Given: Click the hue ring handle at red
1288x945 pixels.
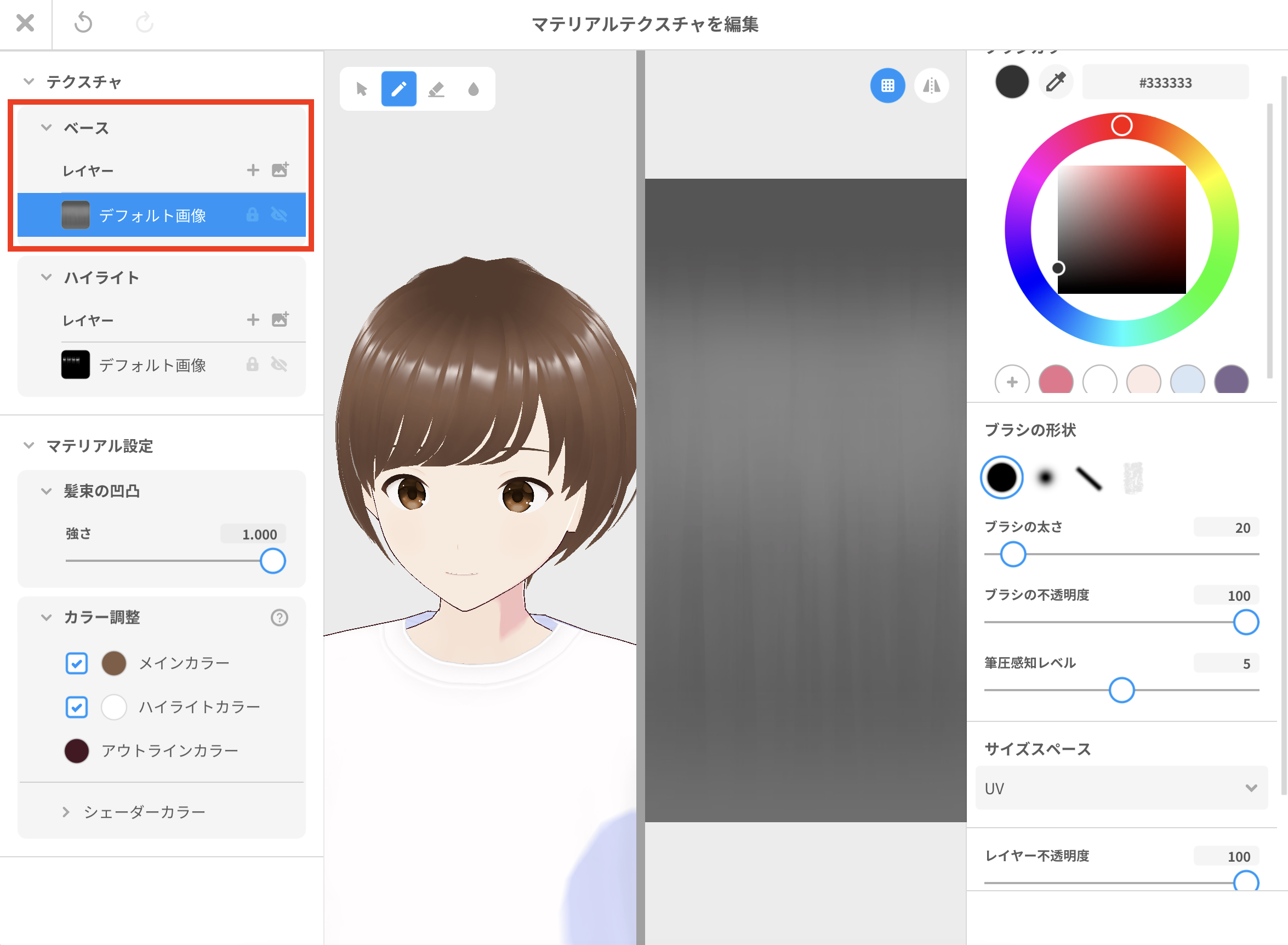Looking at the screenshot, I should 1121,126.
